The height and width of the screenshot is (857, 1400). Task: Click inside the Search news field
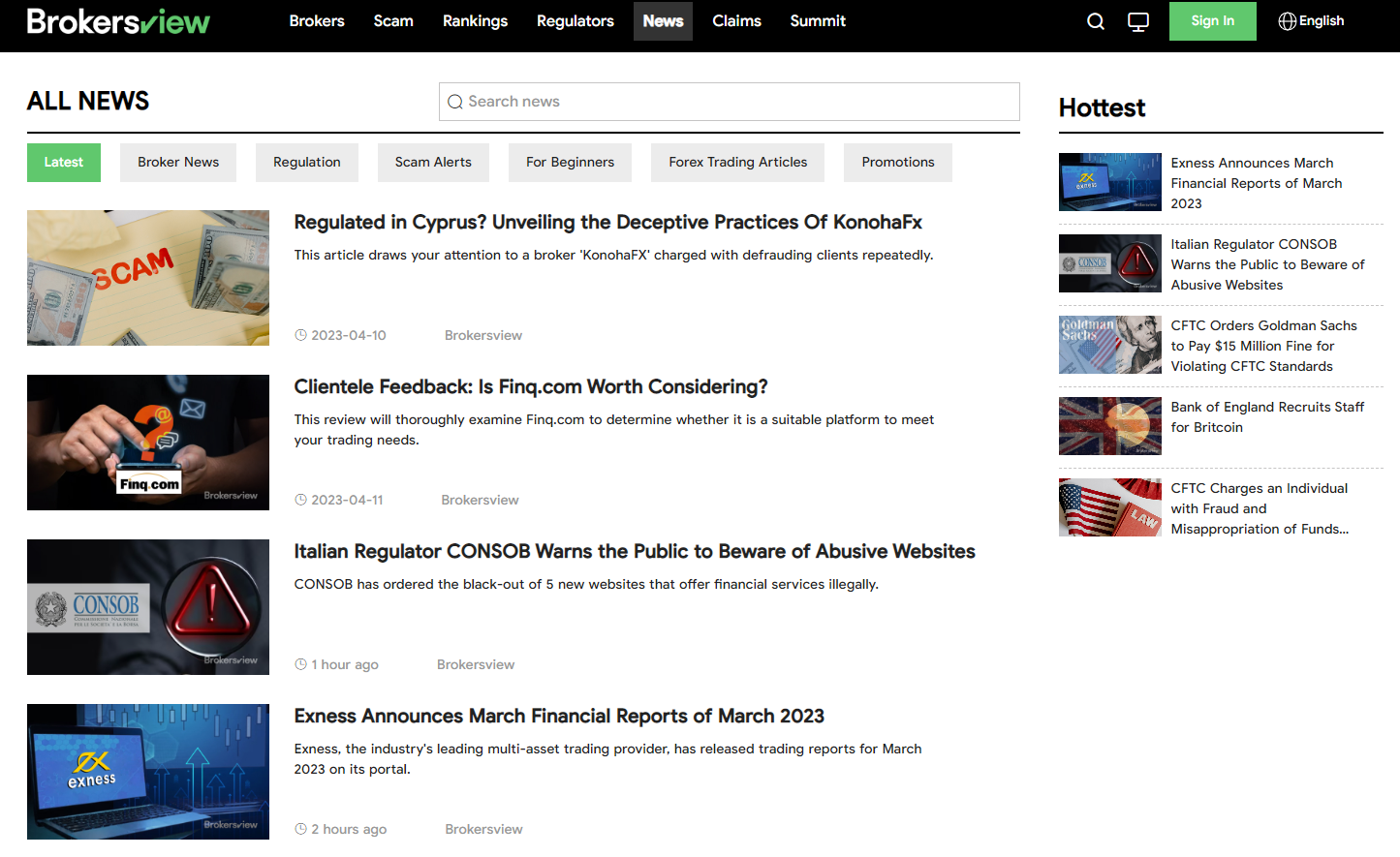pos(727,102)
